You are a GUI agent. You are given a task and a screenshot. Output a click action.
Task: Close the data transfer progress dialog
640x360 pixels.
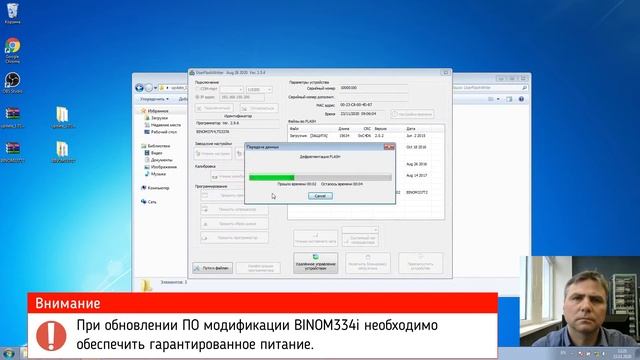389,147
